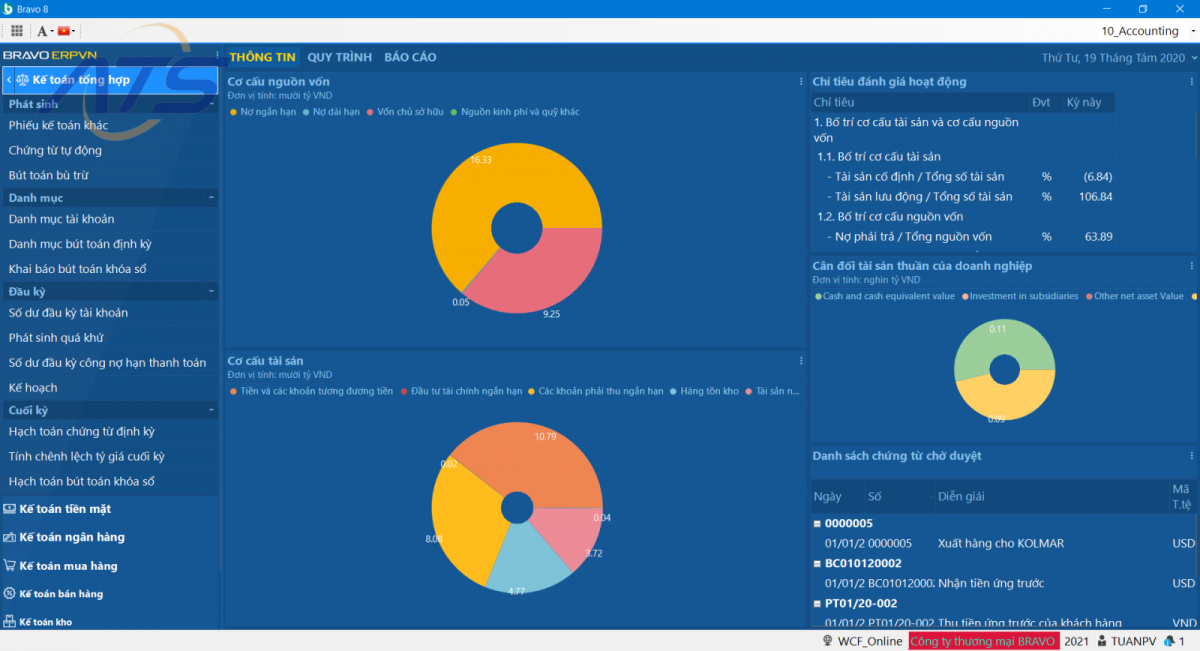This screenshot has width=1200, height=651.
Task: Open Kế toán tiền mặt cash module
Action: click(64, 509)
